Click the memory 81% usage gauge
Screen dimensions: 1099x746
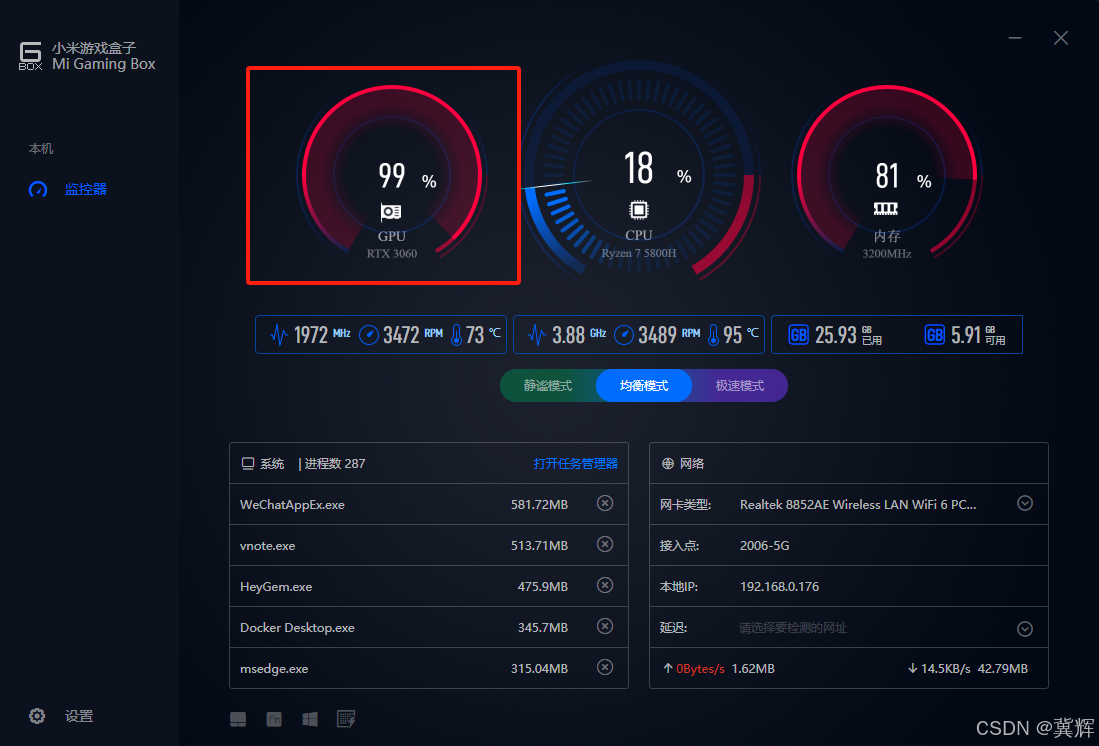[887, 170]
